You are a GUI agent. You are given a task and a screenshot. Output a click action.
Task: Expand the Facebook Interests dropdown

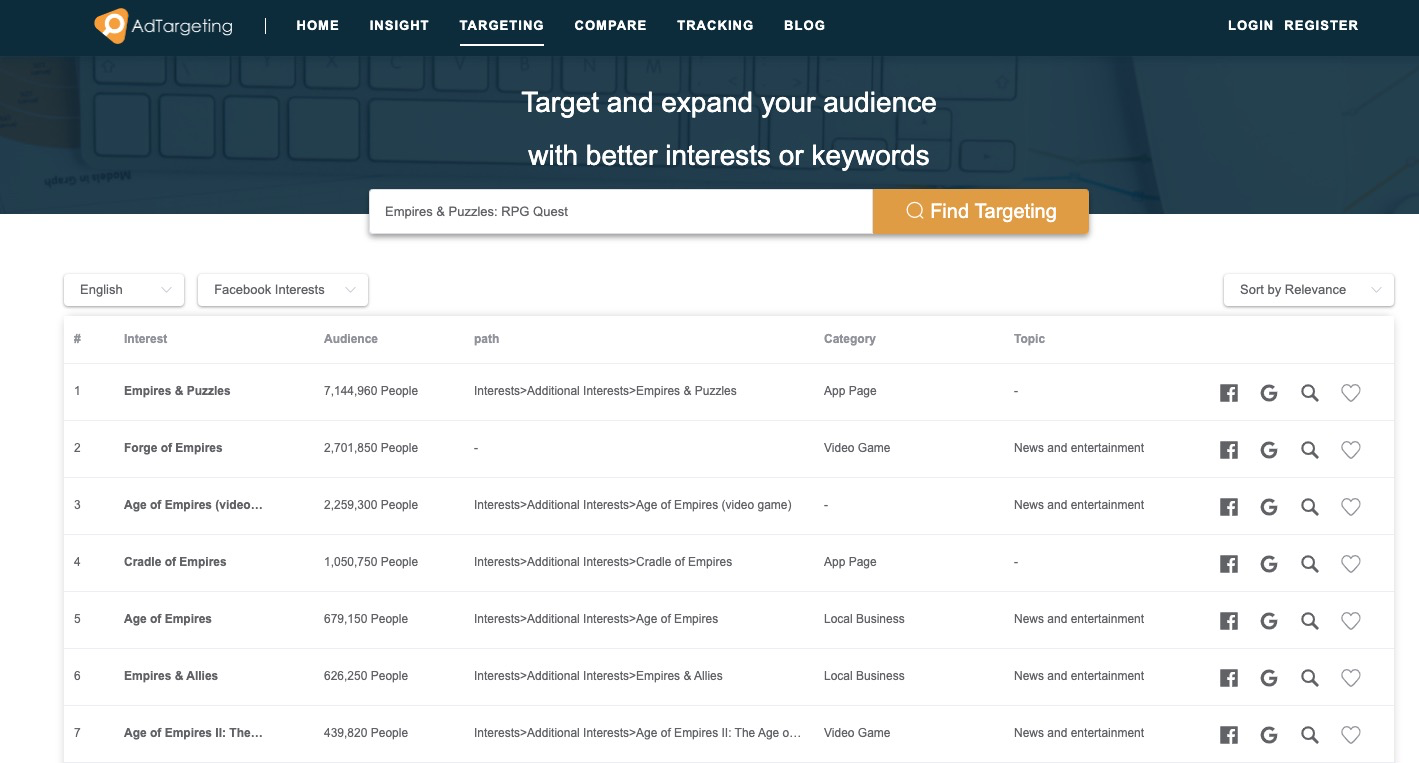(282, 290)
